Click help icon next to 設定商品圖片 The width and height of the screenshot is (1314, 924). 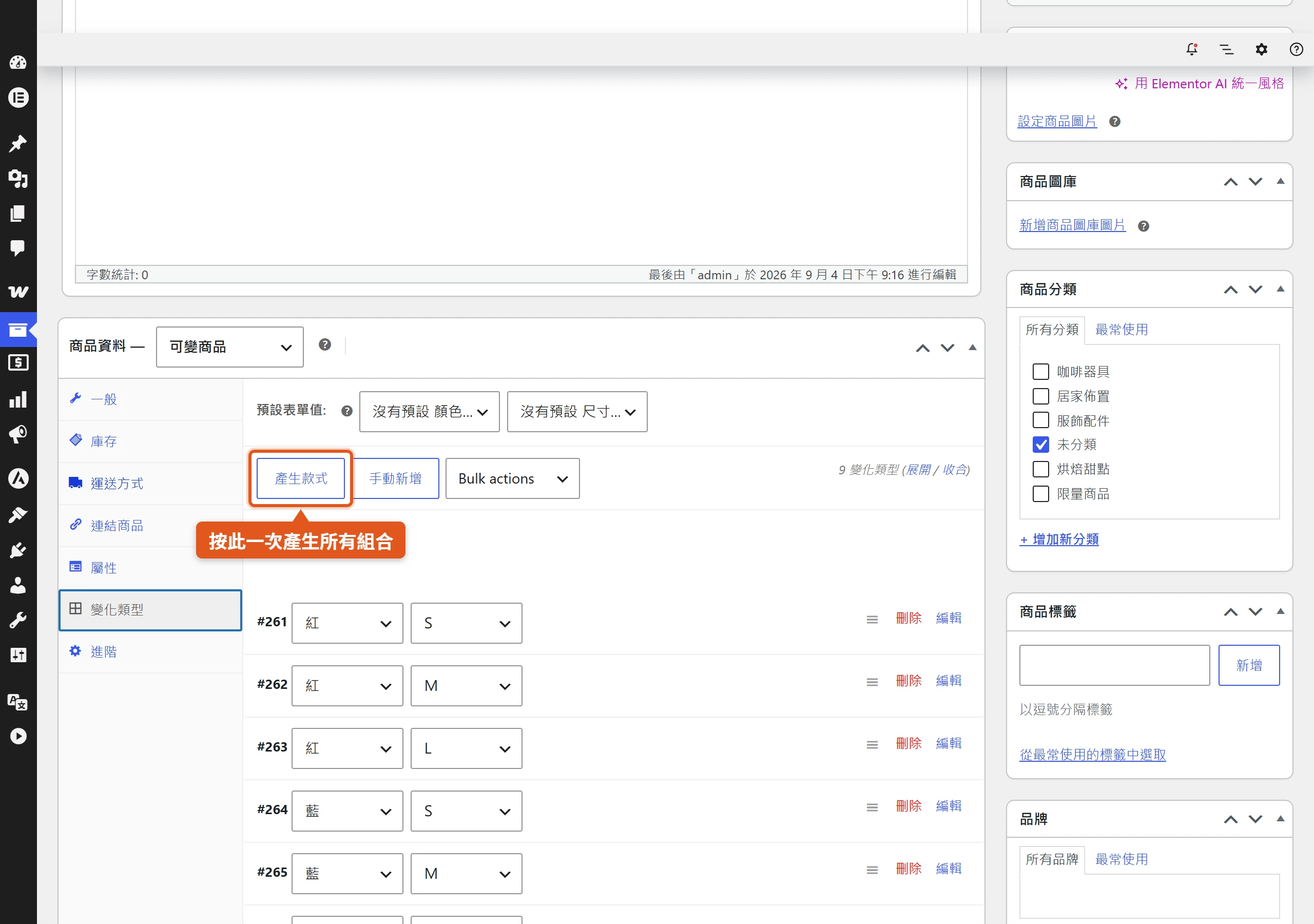(1114, 121)
